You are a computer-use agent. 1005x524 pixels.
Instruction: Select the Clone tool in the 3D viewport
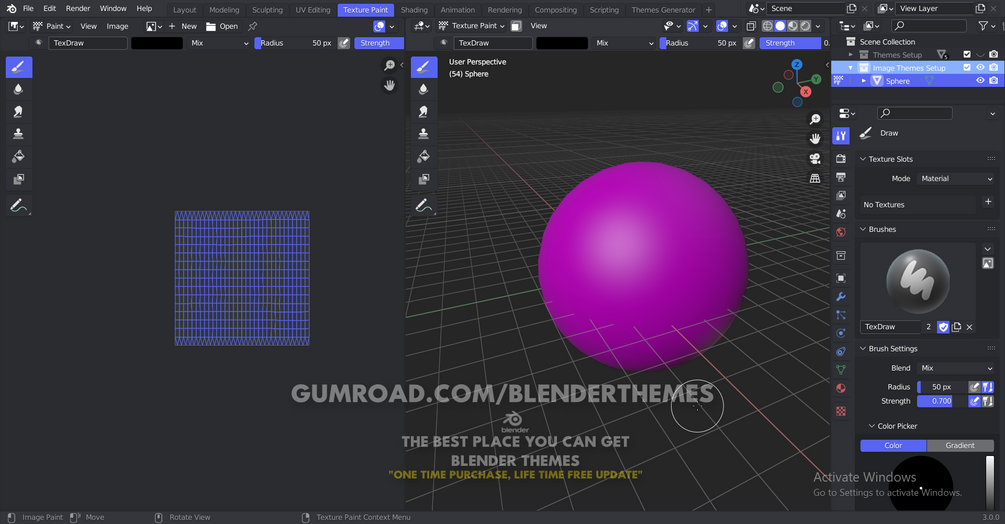click(x=424, y=134)
